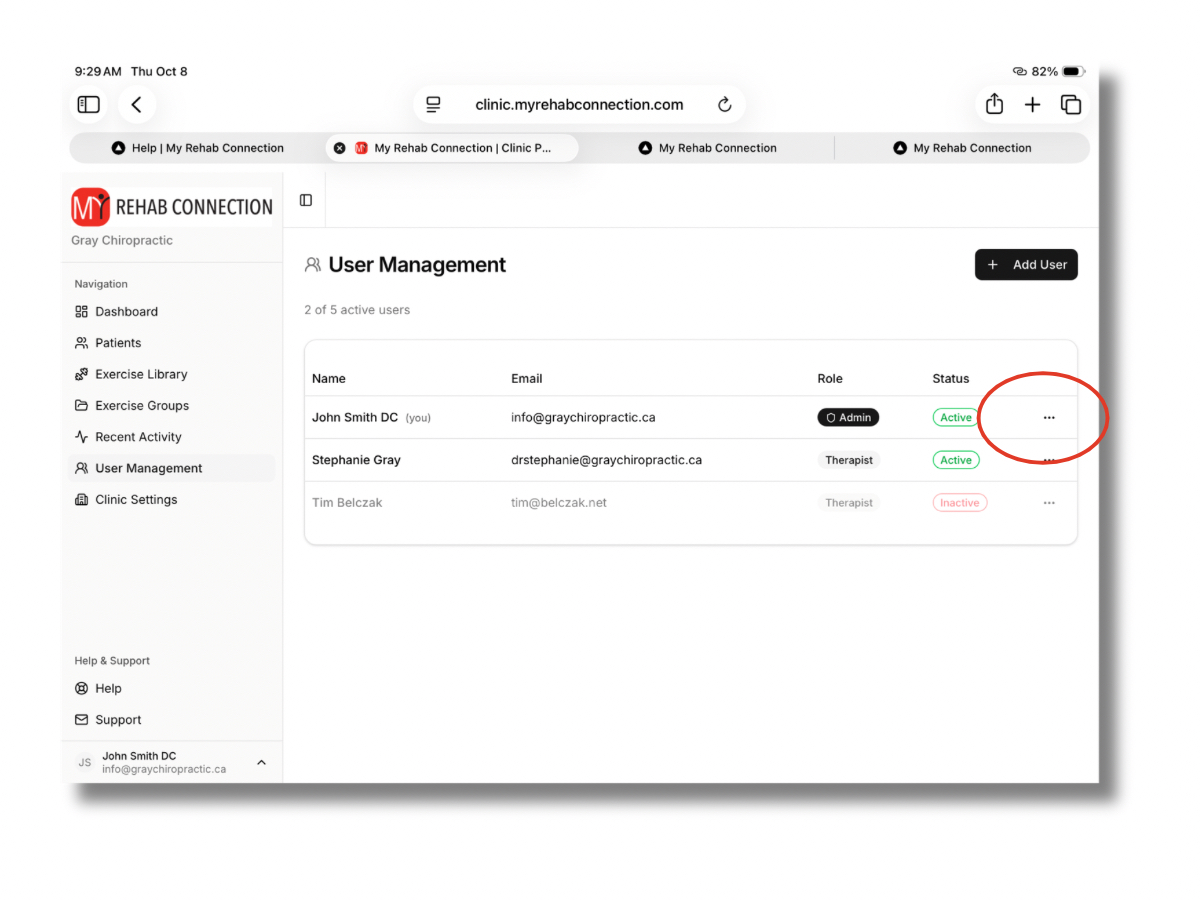This screenshot has width=1200, height=900.
Task: Click the Tim Belczak name cell
Action: click(347, 502)
